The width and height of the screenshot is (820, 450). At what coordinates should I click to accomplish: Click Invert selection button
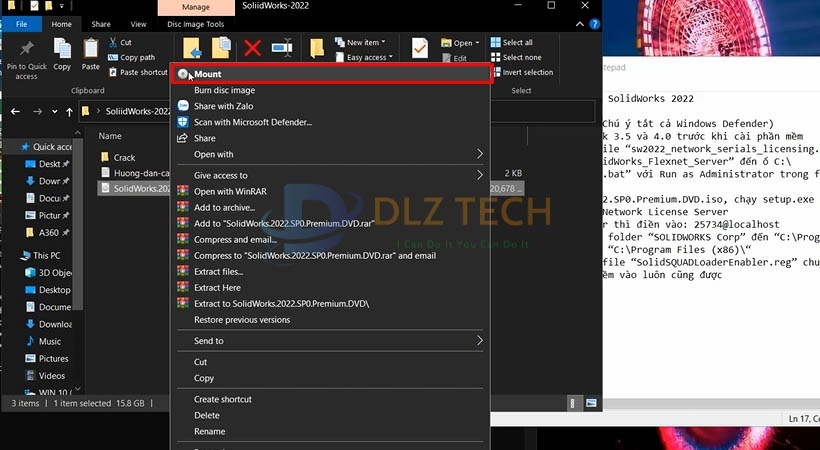coord(526,72)
